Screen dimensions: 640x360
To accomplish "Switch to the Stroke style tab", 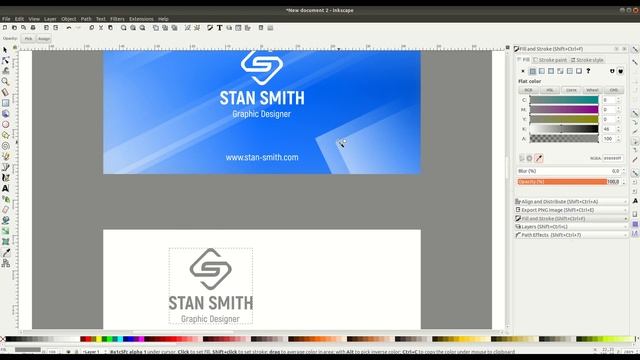I will point(587,60).
